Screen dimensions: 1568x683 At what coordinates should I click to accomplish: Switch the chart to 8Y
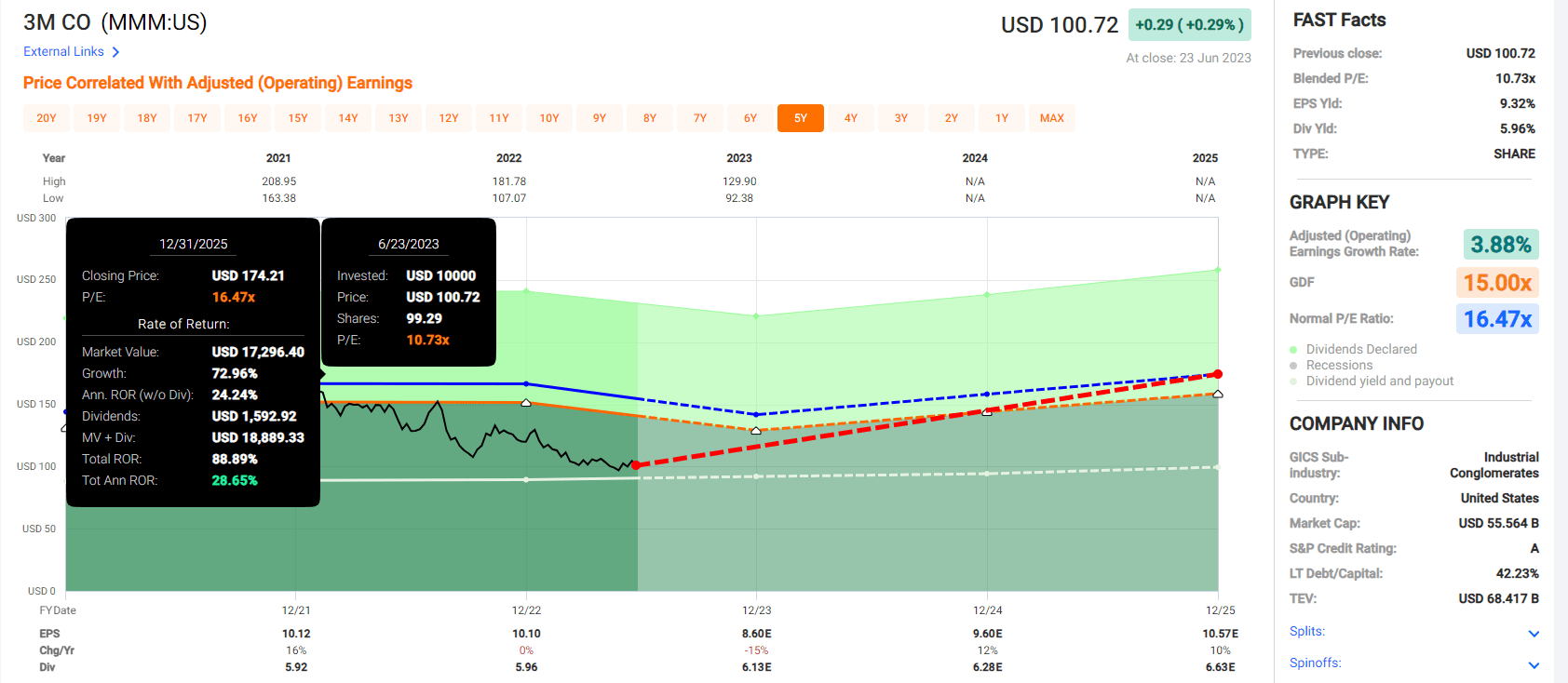click(650, 118)
